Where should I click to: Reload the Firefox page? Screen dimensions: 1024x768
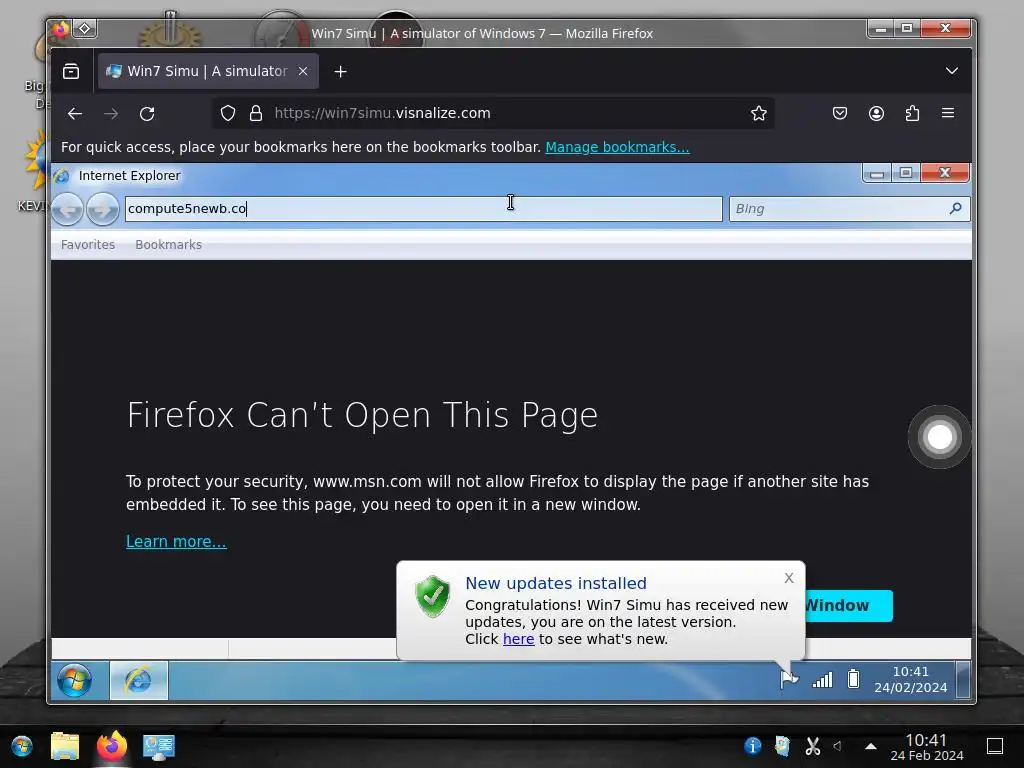click(x=147, y=114)
